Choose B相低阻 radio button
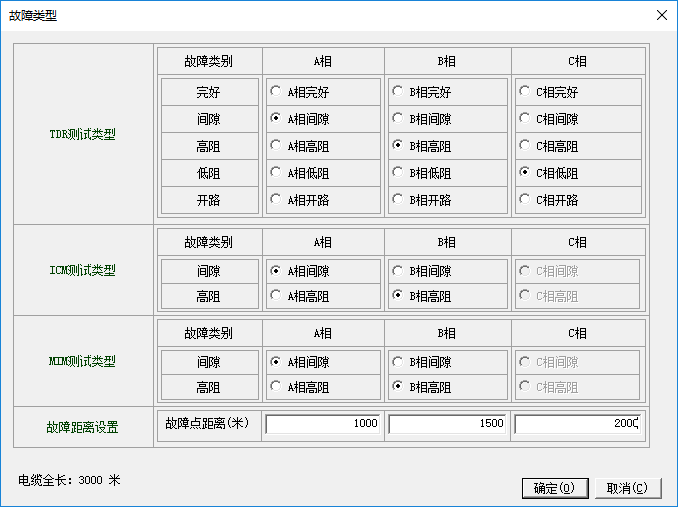This screenshot has width=678, height=507. click(x=399, y=173)
